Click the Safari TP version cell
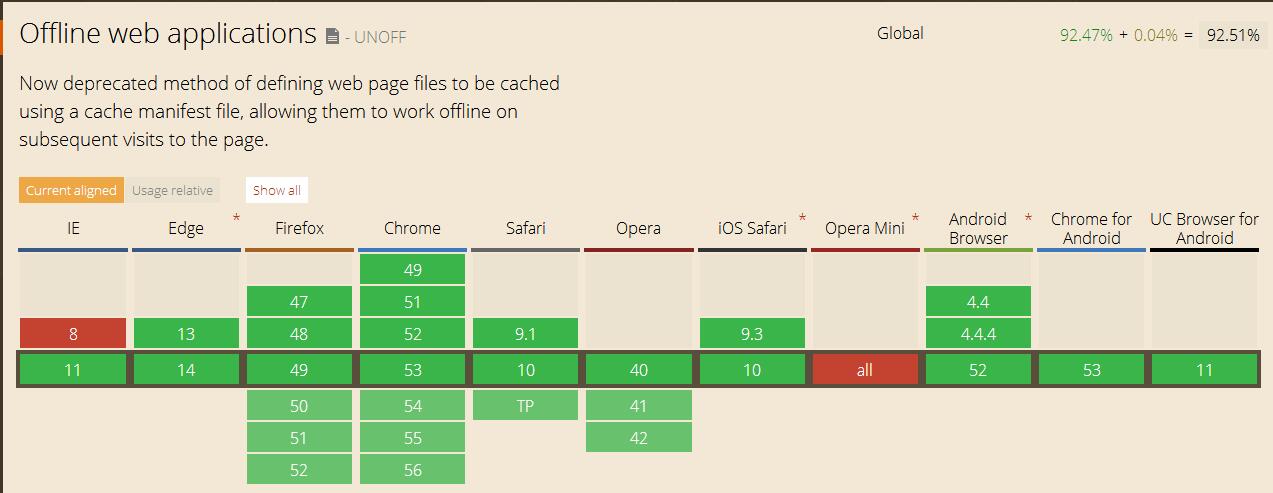 (525, 406)
